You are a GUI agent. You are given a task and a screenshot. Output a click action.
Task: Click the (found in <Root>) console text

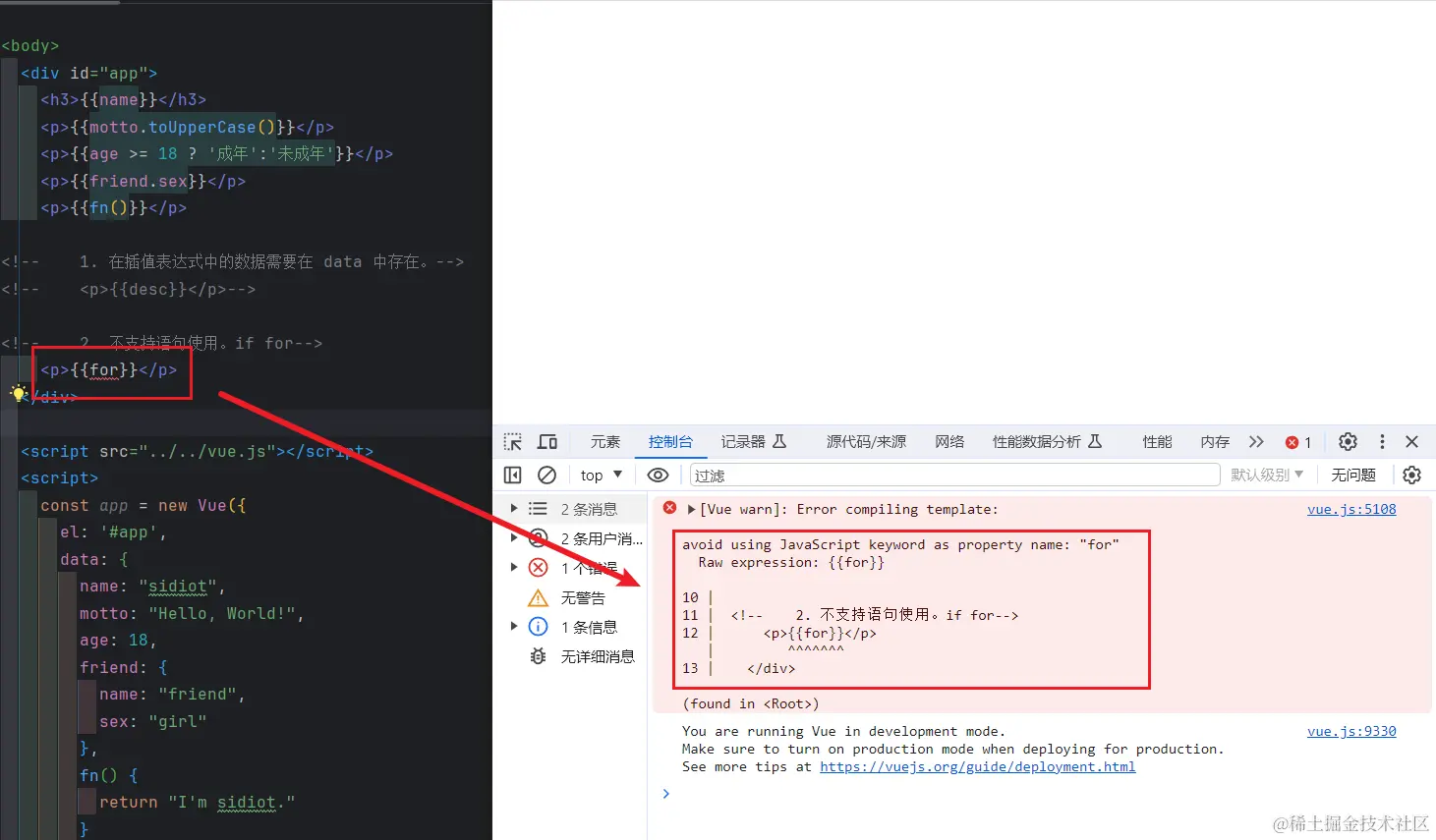[x=750, y=703]
